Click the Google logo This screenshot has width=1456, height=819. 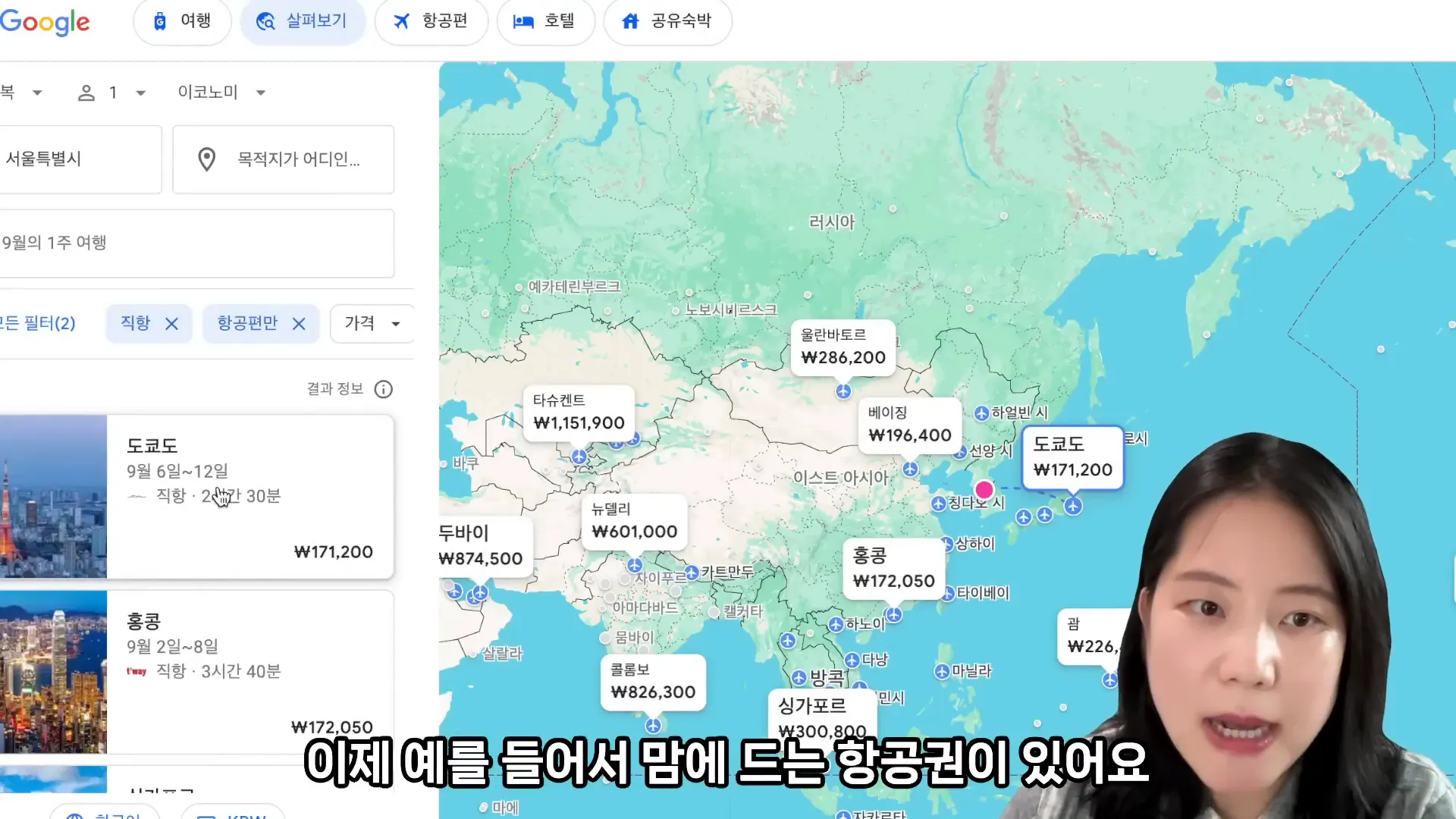pyautogui.click(x=45, y=22)
